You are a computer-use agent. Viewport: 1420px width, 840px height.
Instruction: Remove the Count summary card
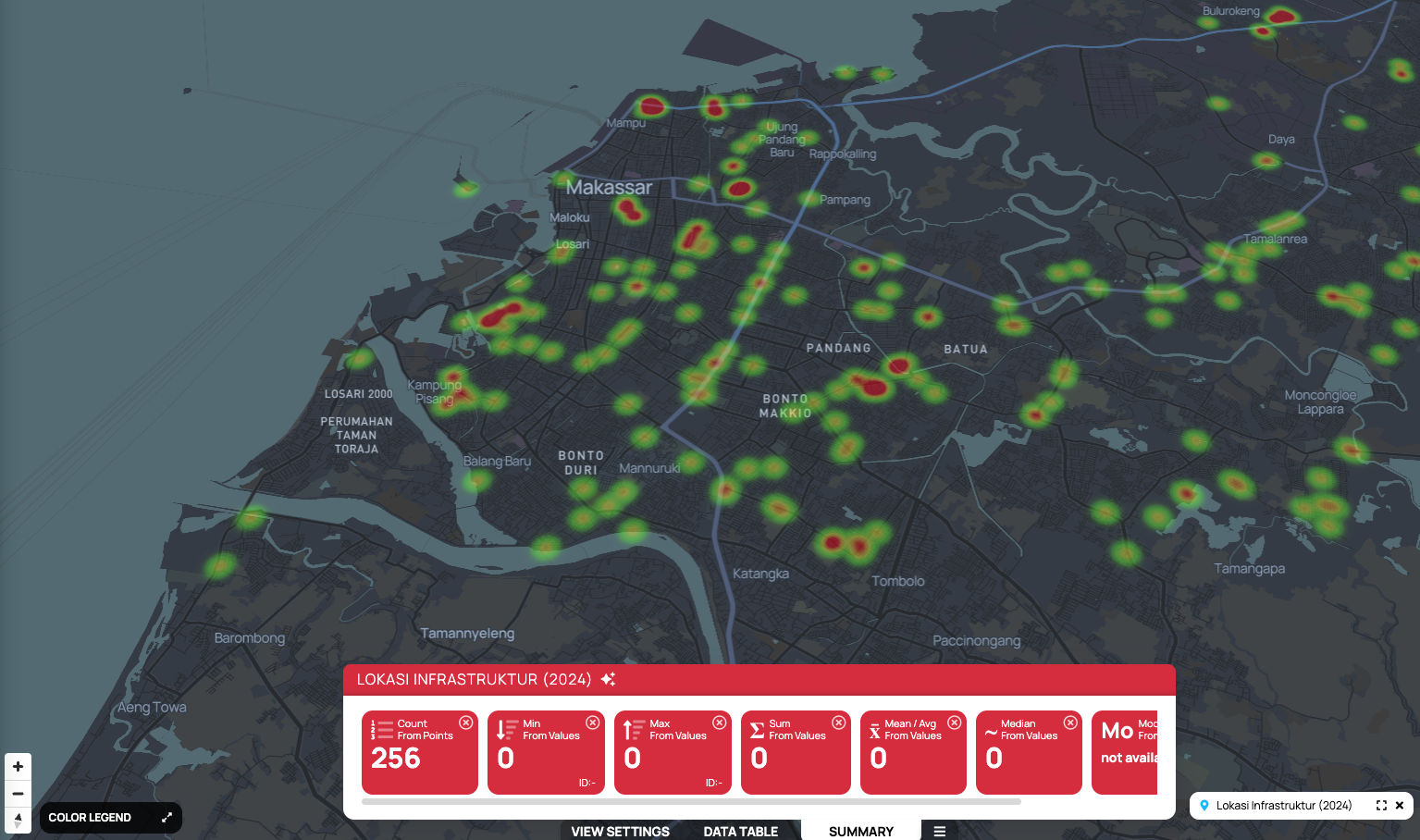point(466,723)
